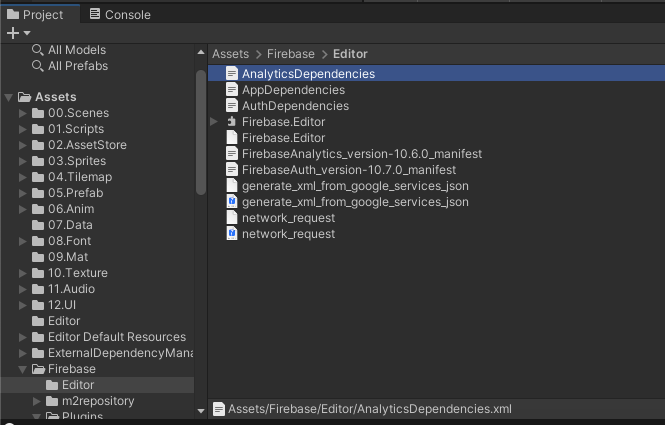665x425 pixels.
Task: Select the AppDependencies file name
Action: 293,90
